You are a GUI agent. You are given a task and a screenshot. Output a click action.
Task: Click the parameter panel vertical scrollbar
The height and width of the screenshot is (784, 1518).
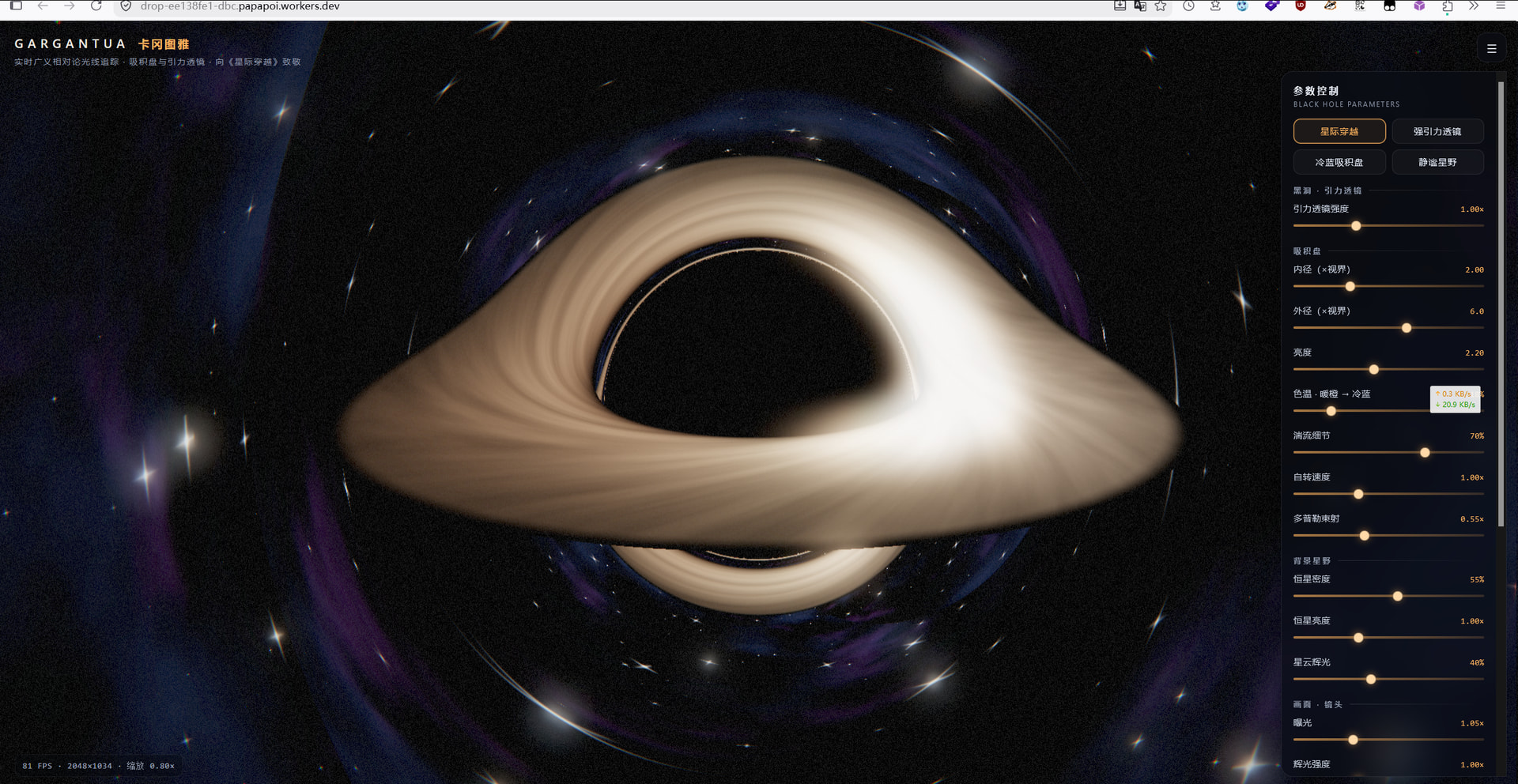1501,304
